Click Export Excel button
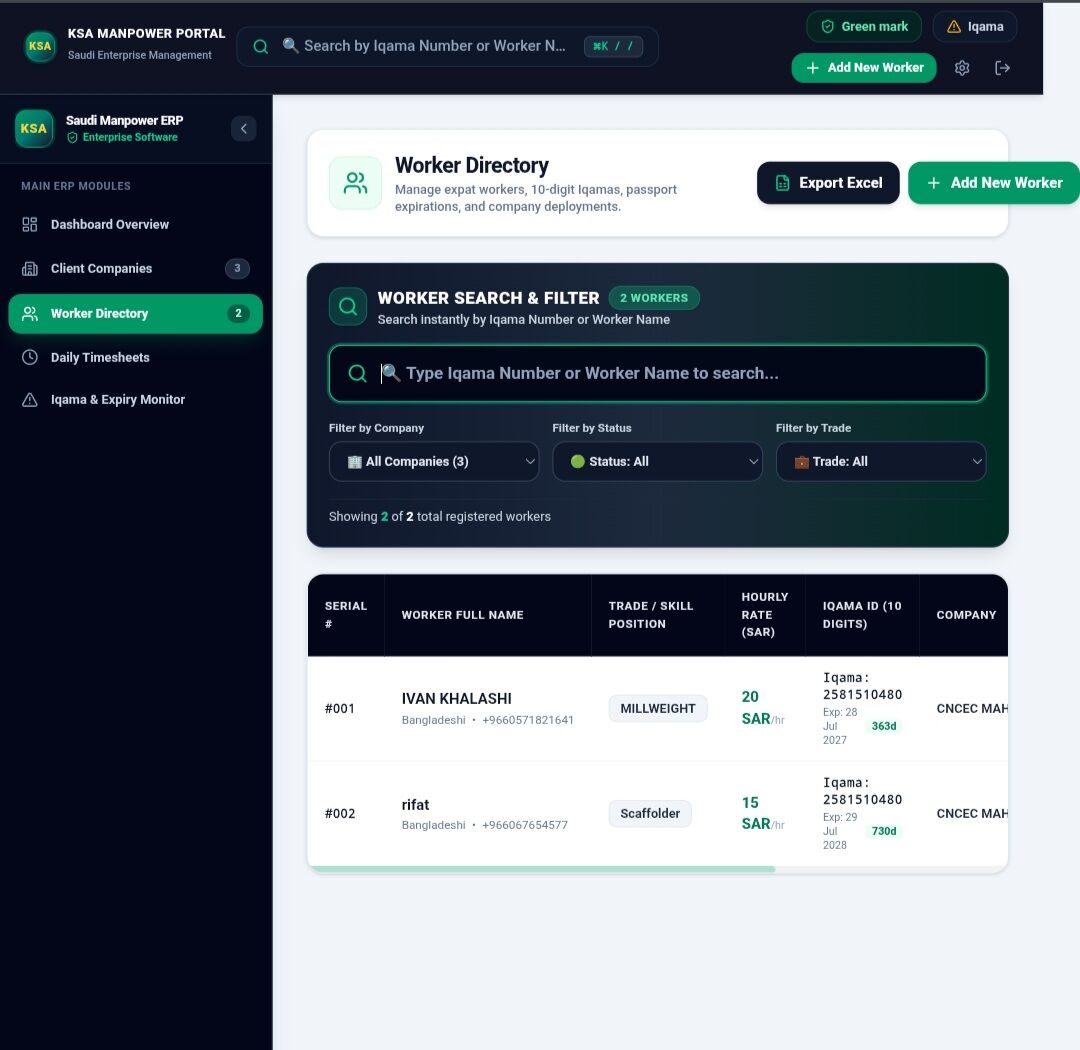Viewport: 1080px width, 1050px height. (828, 183)
